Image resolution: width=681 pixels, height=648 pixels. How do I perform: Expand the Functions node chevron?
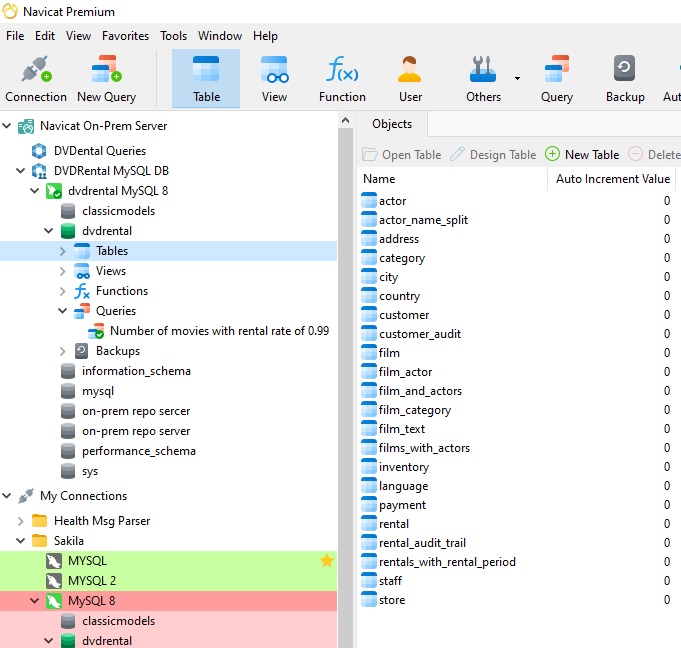coord(62,291)
